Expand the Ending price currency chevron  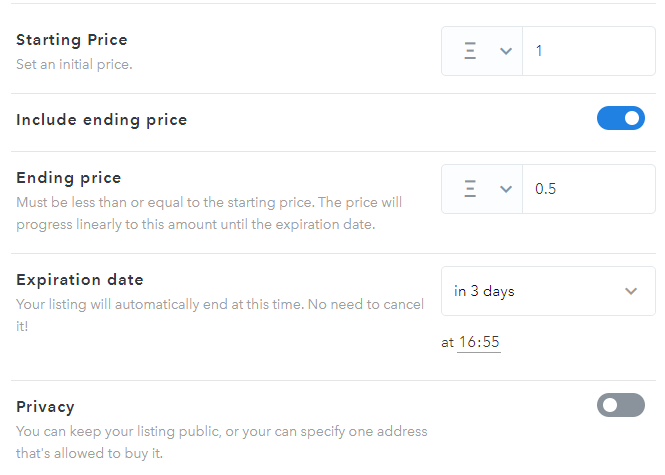505,189
